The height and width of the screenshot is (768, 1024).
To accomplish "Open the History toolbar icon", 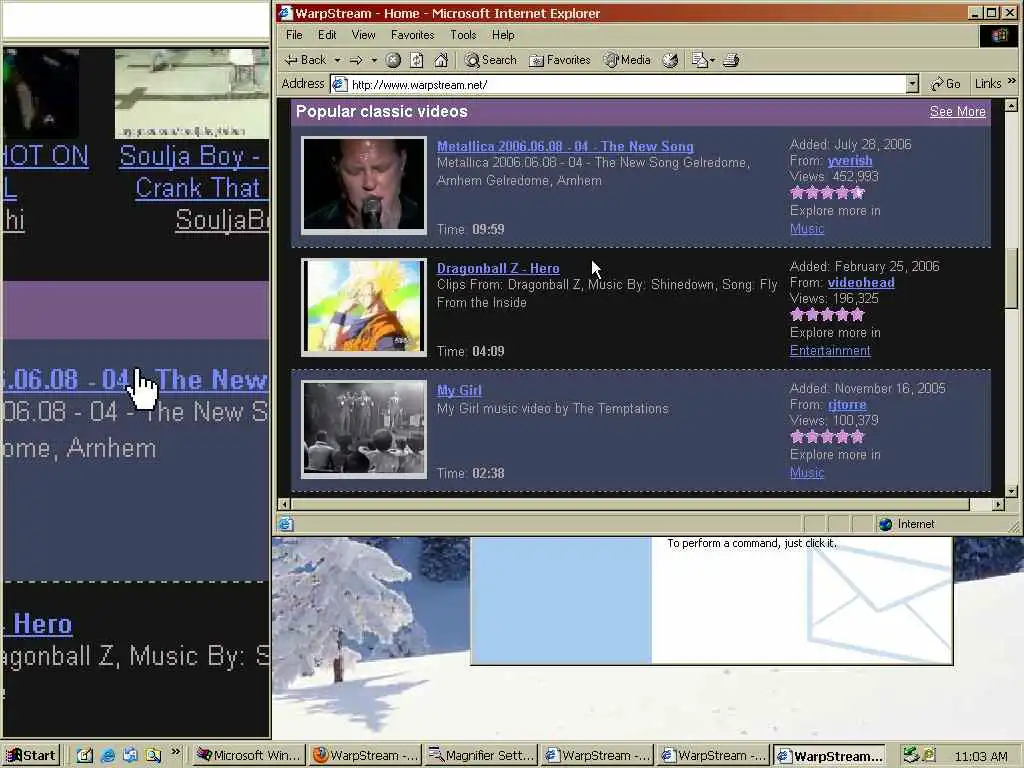I will click(x=670, y=60).
